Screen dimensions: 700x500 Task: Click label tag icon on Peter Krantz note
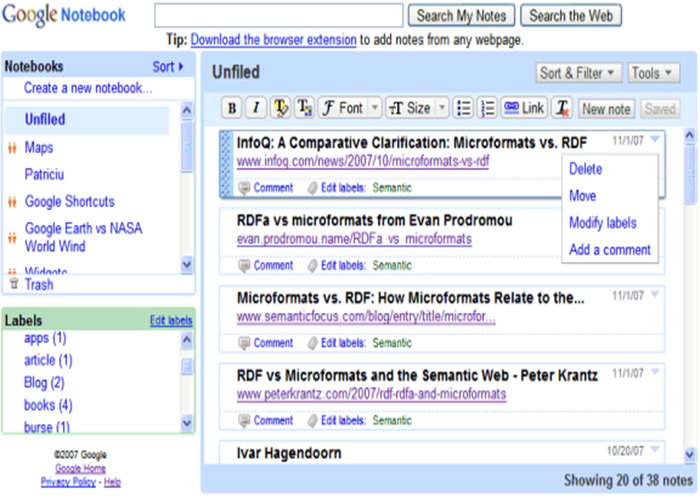312,421
